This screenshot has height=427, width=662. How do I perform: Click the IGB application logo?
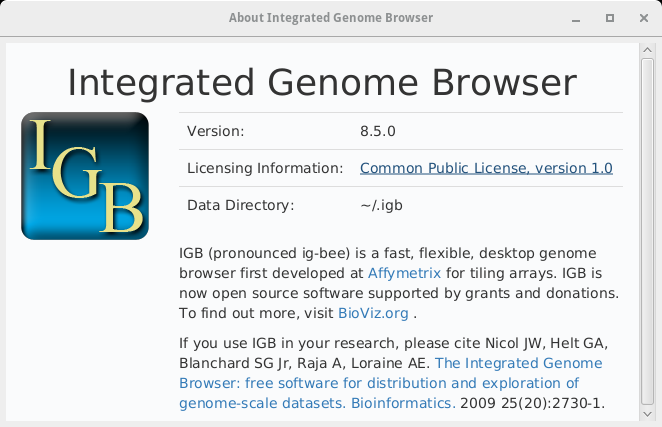click(85, 176)
